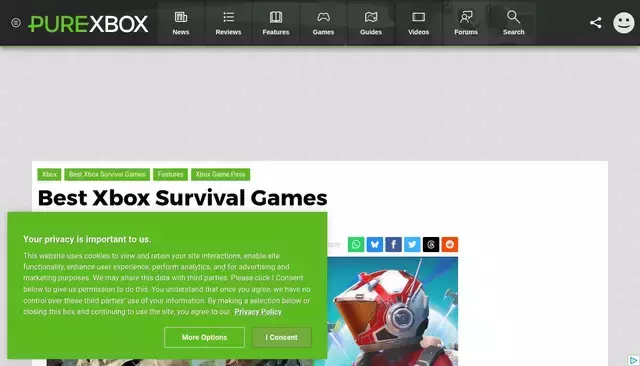This screenshot has height=366, width=640.
Task: Share the article on Threads
Action: click(x=431, y=244)
